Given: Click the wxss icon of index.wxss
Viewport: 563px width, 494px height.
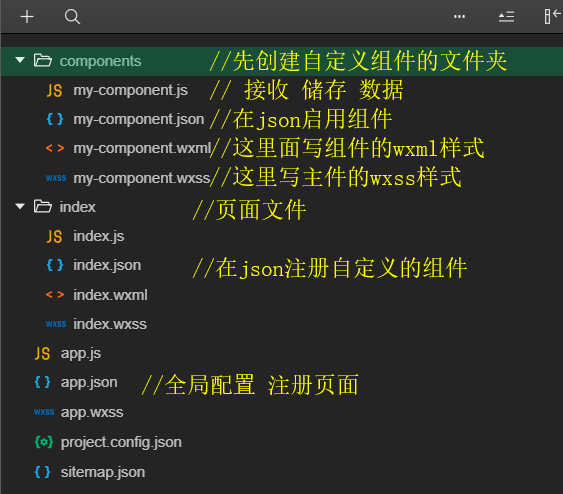Looking at the screenshot, I should coord(56,324).
